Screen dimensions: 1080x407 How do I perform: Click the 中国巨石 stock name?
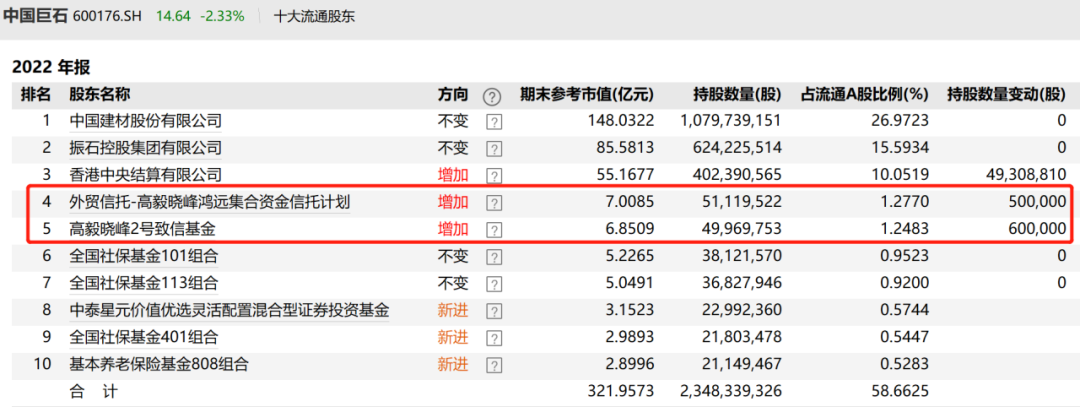click(x=35, y=17)
